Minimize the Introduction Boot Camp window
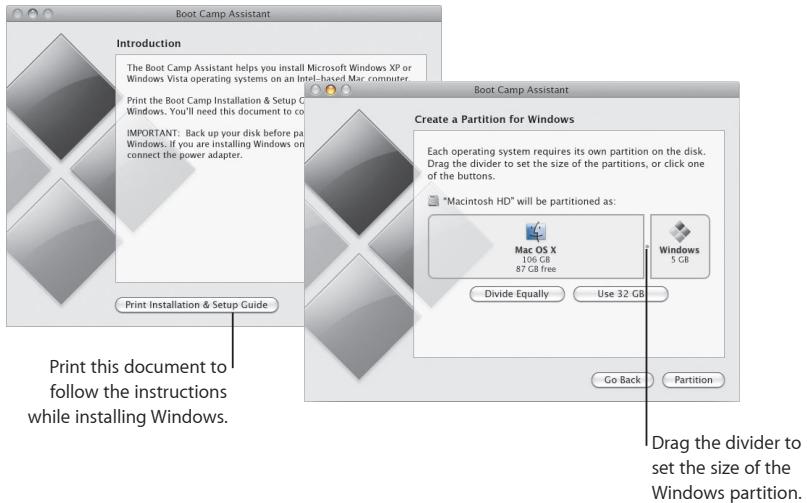807x503 pixels. coord(32,14)
